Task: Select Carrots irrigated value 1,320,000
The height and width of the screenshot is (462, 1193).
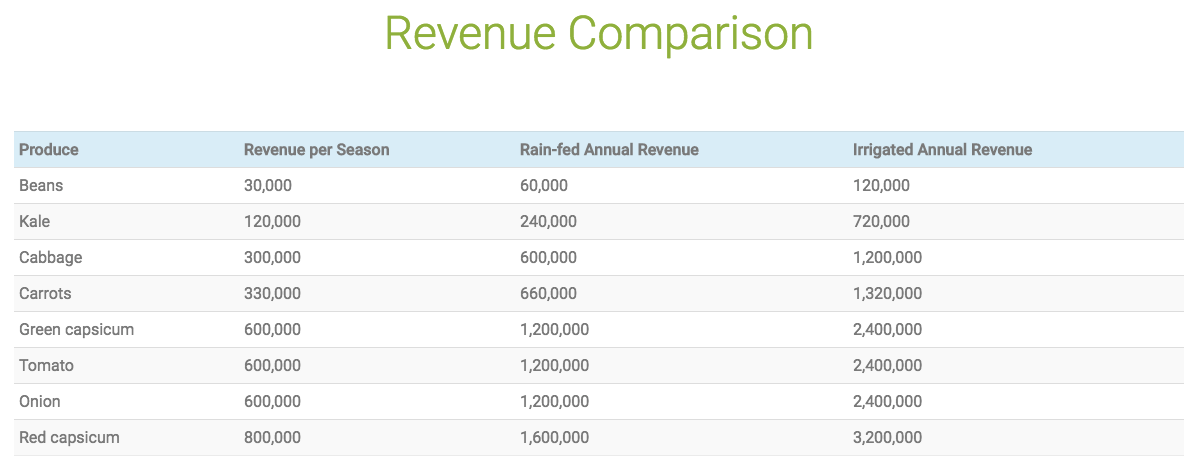Action: click(888, 294)
